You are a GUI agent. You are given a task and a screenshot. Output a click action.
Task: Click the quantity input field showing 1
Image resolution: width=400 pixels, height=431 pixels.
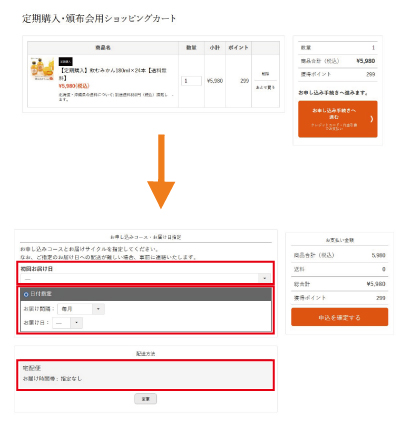(191, 81)
